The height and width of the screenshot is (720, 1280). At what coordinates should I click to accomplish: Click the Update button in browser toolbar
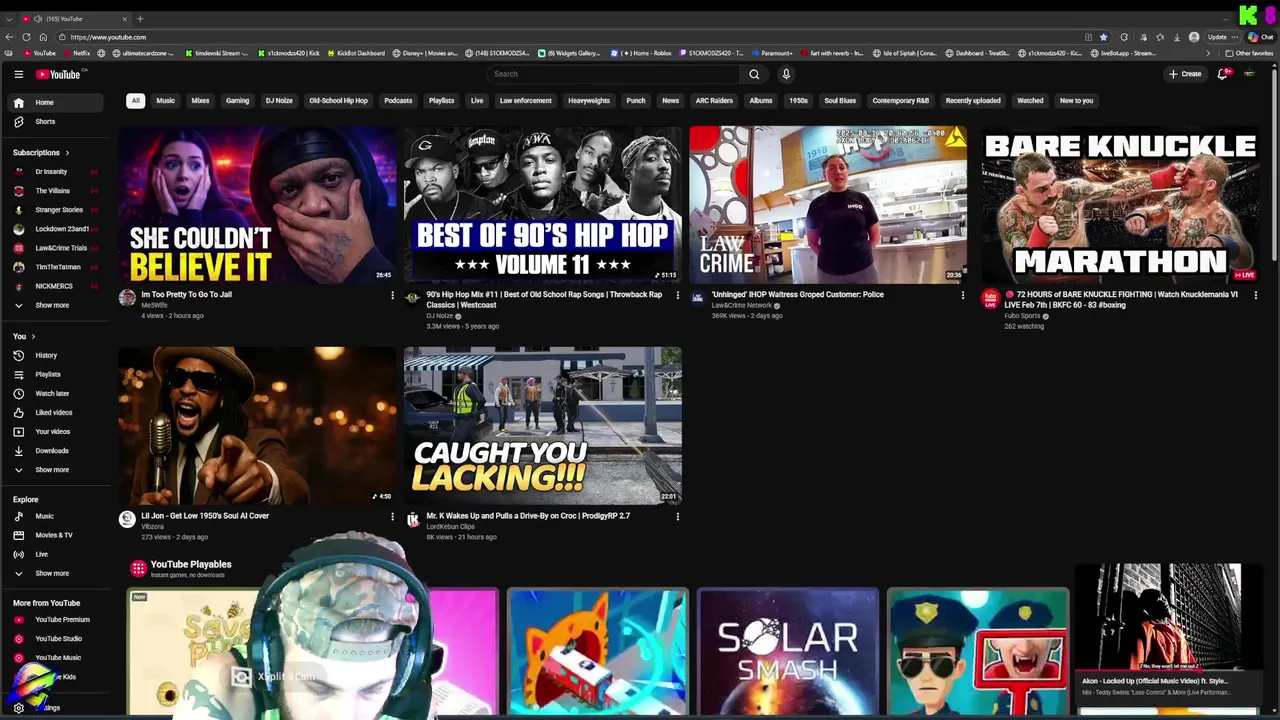pyautogui.click(x=1217, y=37)
